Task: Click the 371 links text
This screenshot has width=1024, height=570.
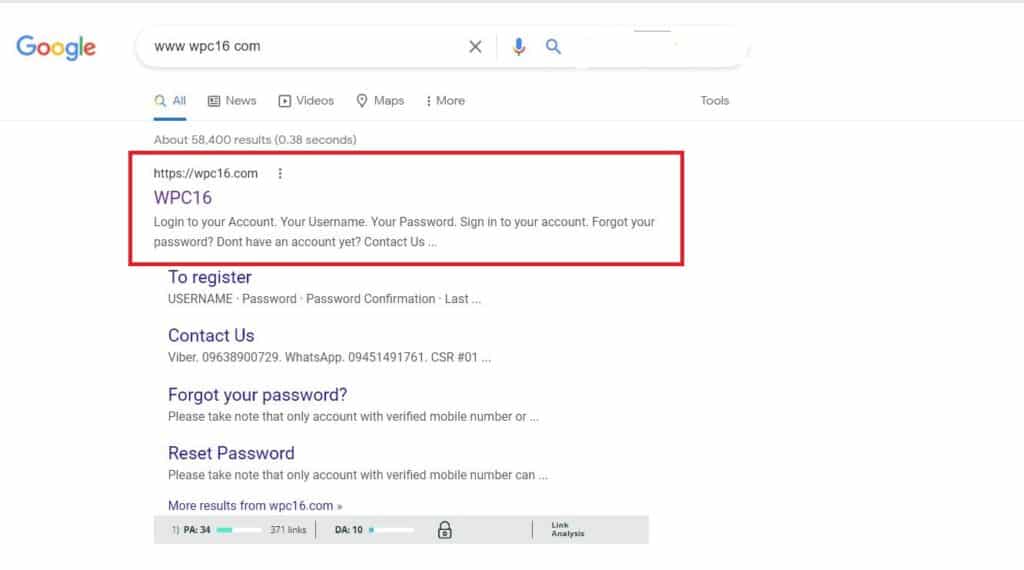Action: (x=288, y=530)
